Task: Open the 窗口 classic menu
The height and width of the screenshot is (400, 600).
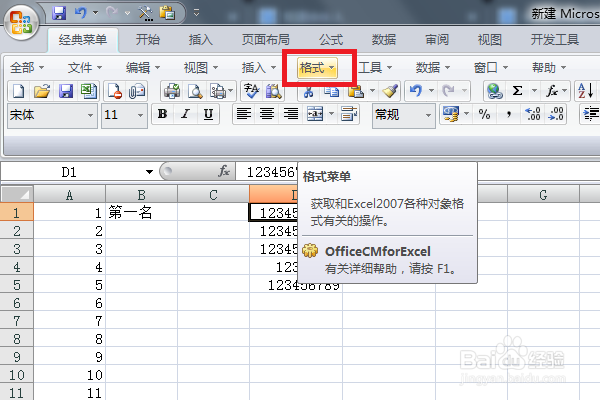Action: 491,68
